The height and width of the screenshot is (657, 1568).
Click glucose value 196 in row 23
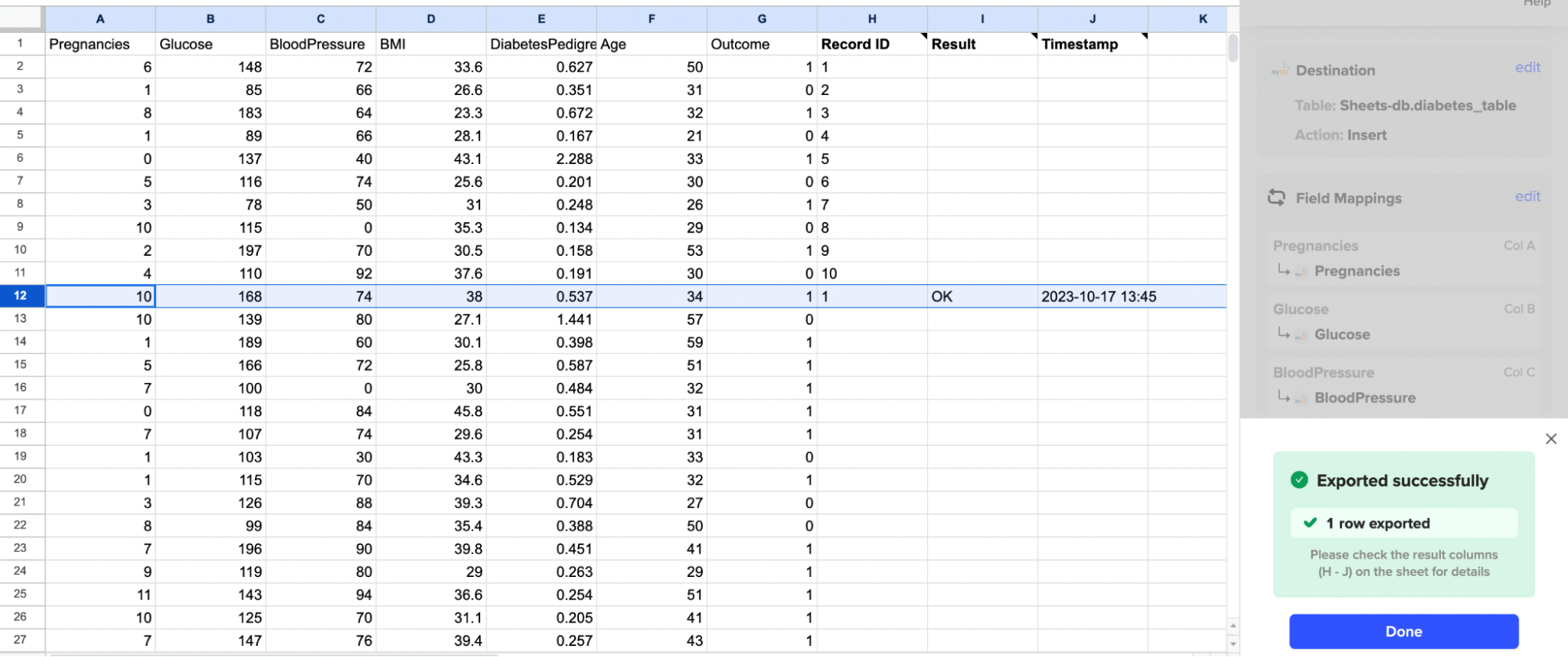pos(210,549)
